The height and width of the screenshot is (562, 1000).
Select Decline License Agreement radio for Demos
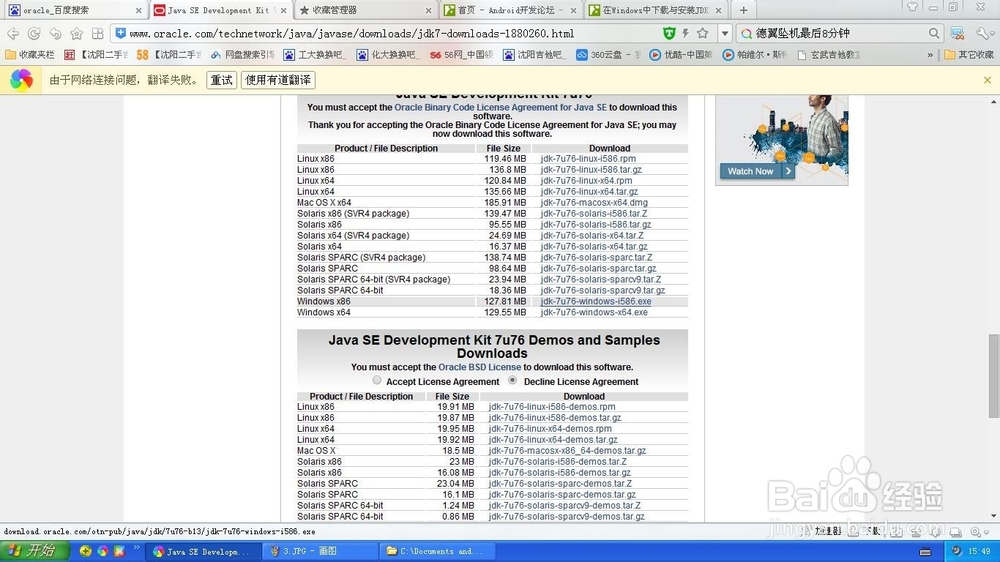coord(512,380)
